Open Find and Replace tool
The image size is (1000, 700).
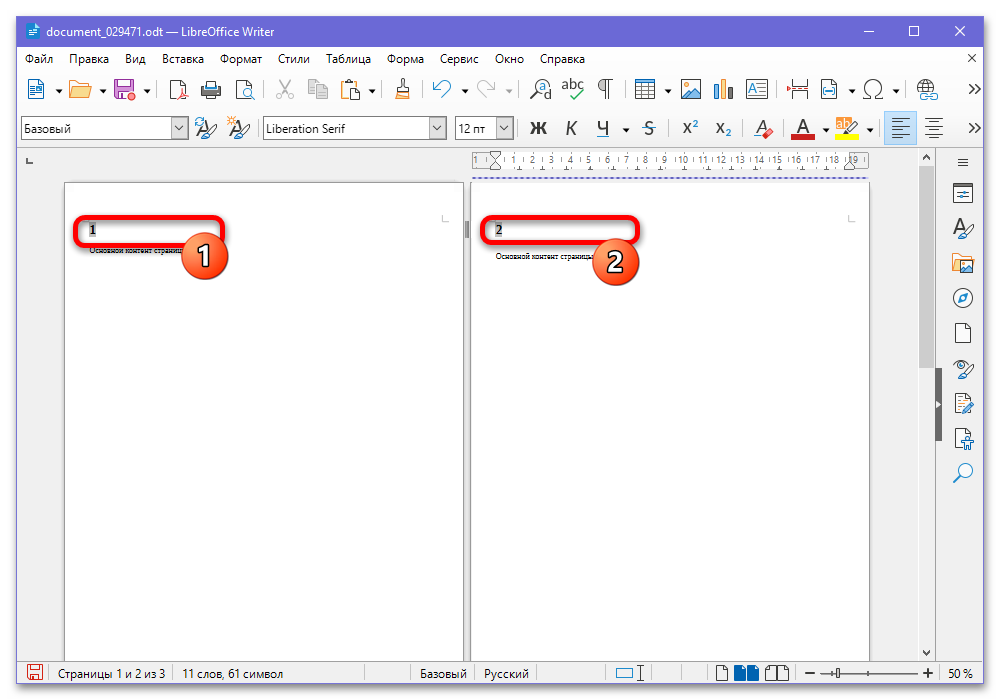(x=541, y=90)
